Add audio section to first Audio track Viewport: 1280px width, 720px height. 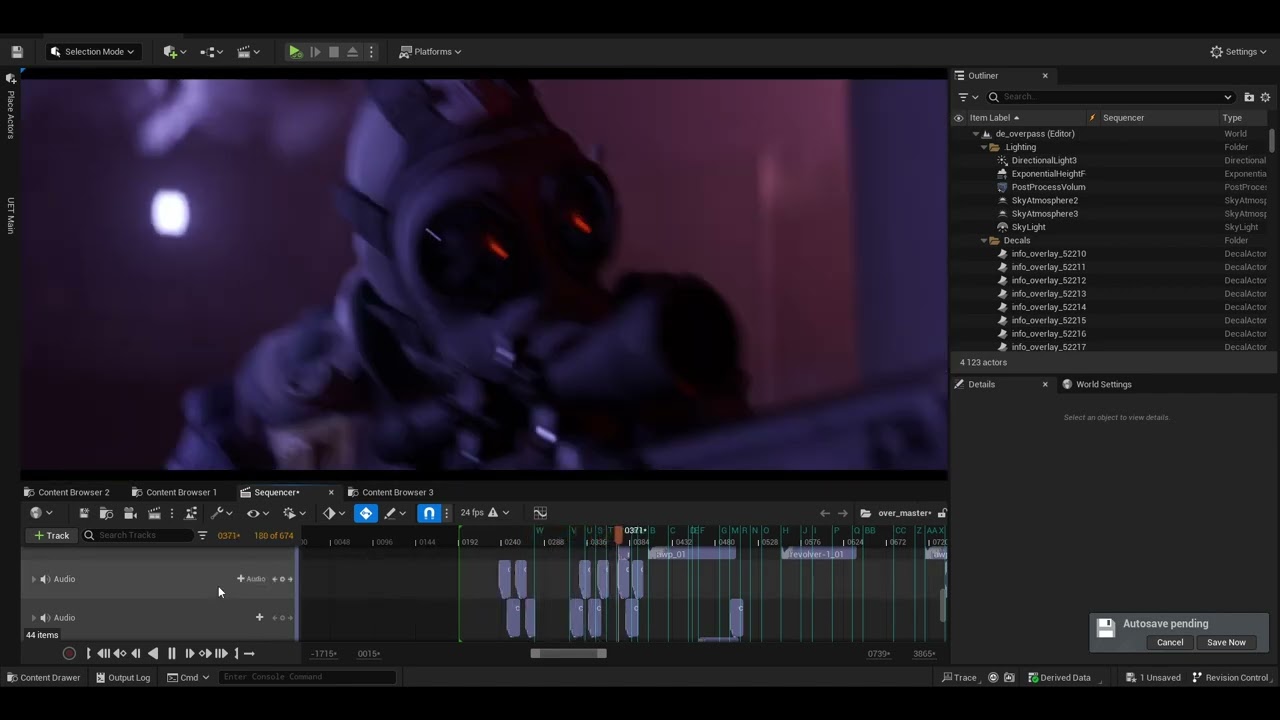(251, 580)
